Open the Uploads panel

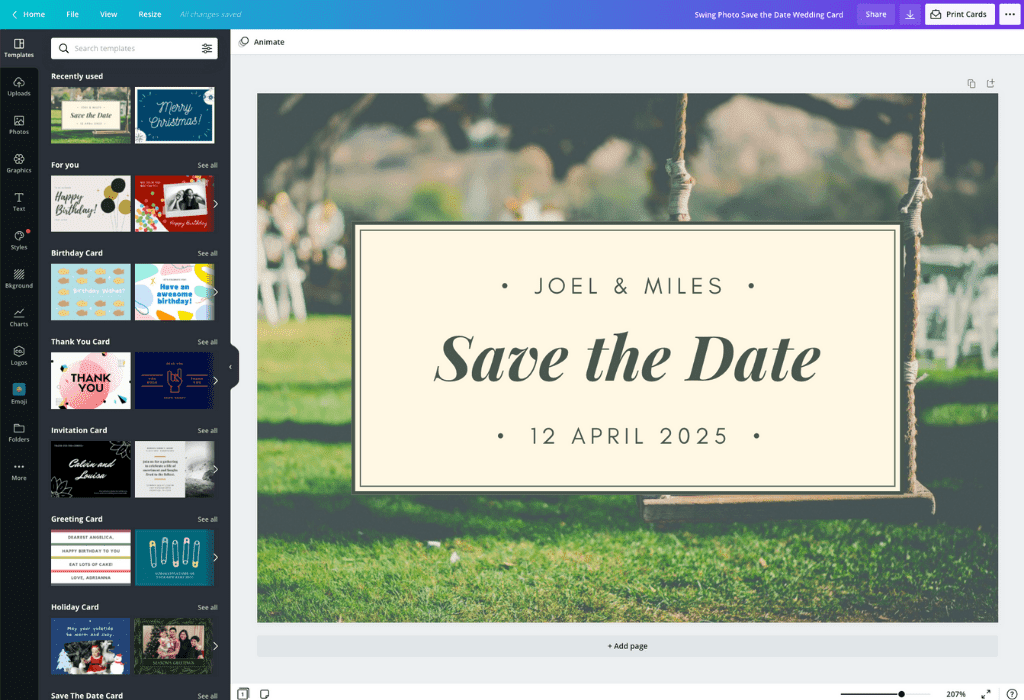19,88
